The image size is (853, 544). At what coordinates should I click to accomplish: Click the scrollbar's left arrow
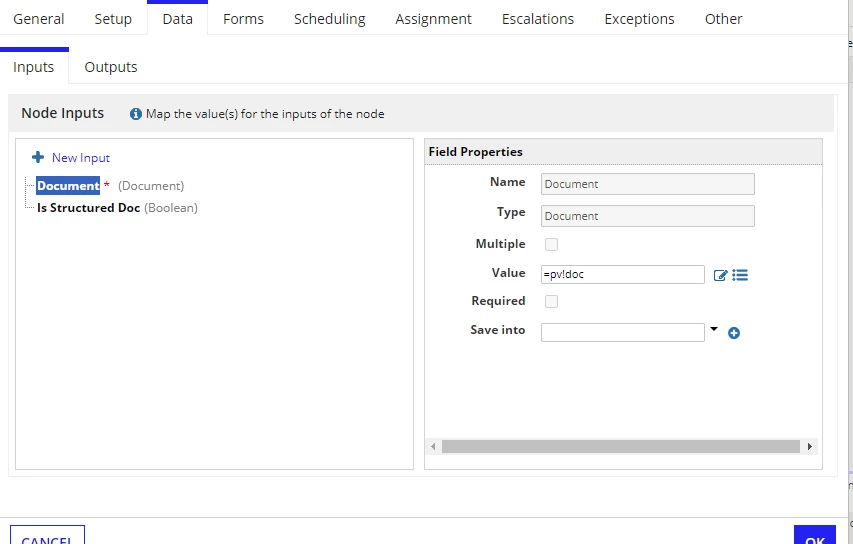(x=433, y=447)
